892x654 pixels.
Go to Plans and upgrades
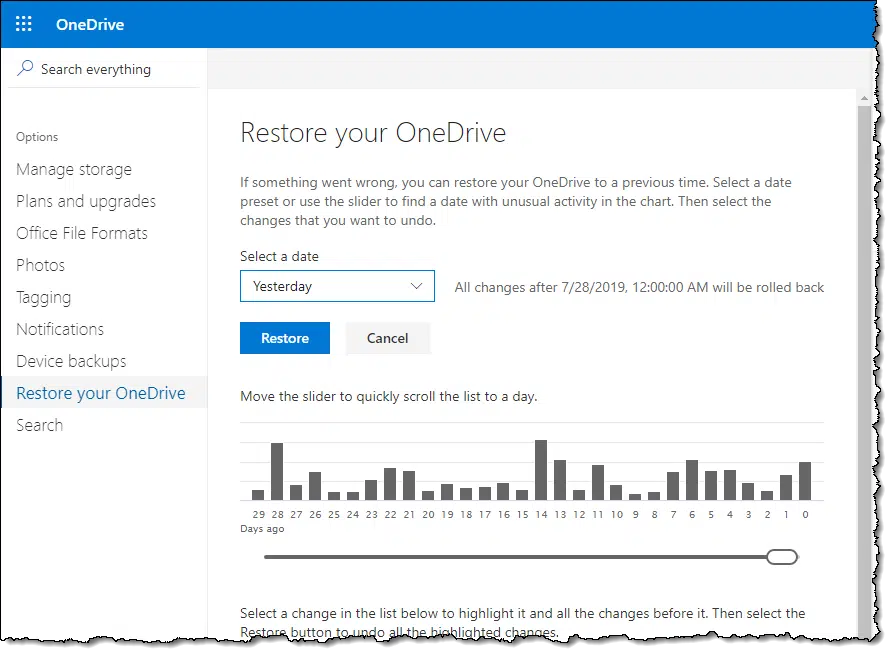pos(86,201)
